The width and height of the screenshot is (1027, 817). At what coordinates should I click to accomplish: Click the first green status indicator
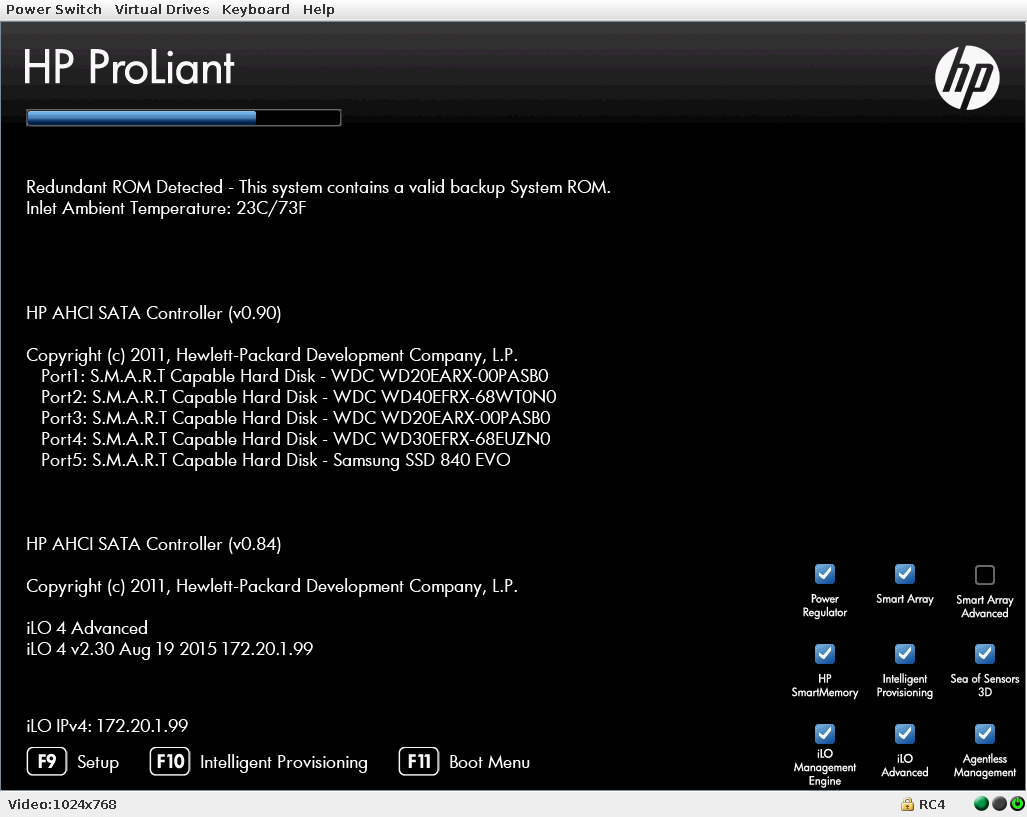[x=981, y=804]
